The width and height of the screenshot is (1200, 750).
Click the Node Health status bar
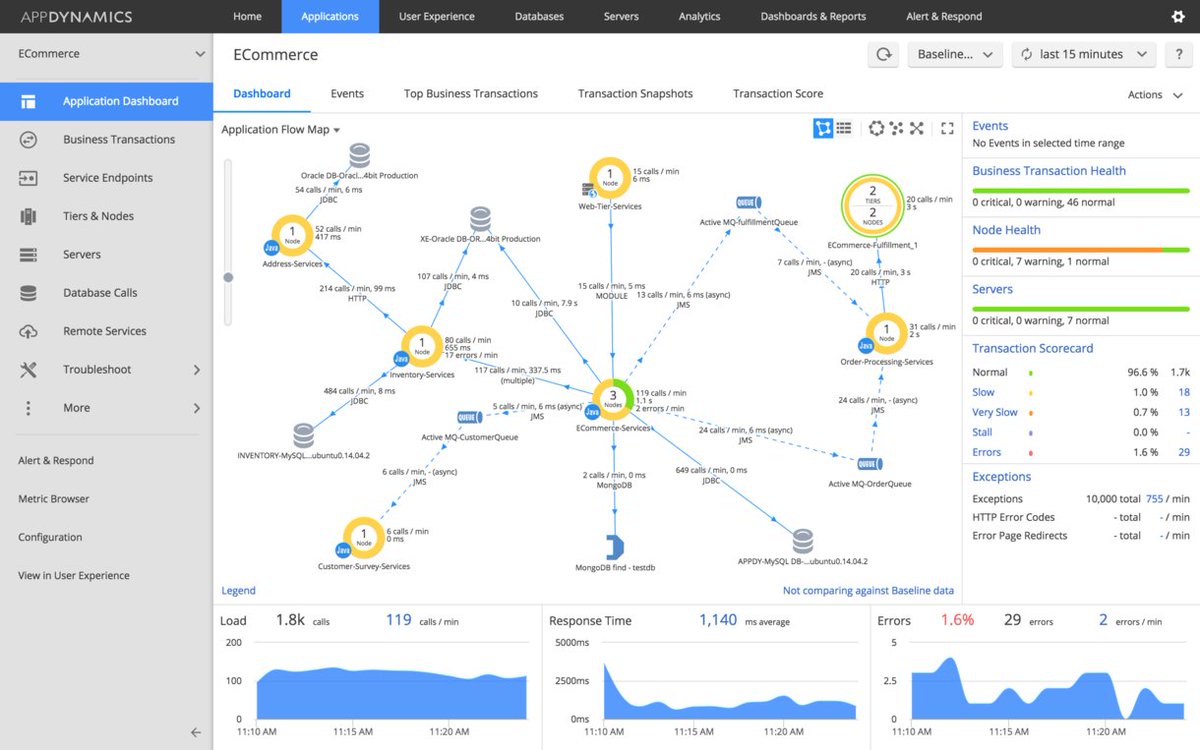tap(1081, 250)
